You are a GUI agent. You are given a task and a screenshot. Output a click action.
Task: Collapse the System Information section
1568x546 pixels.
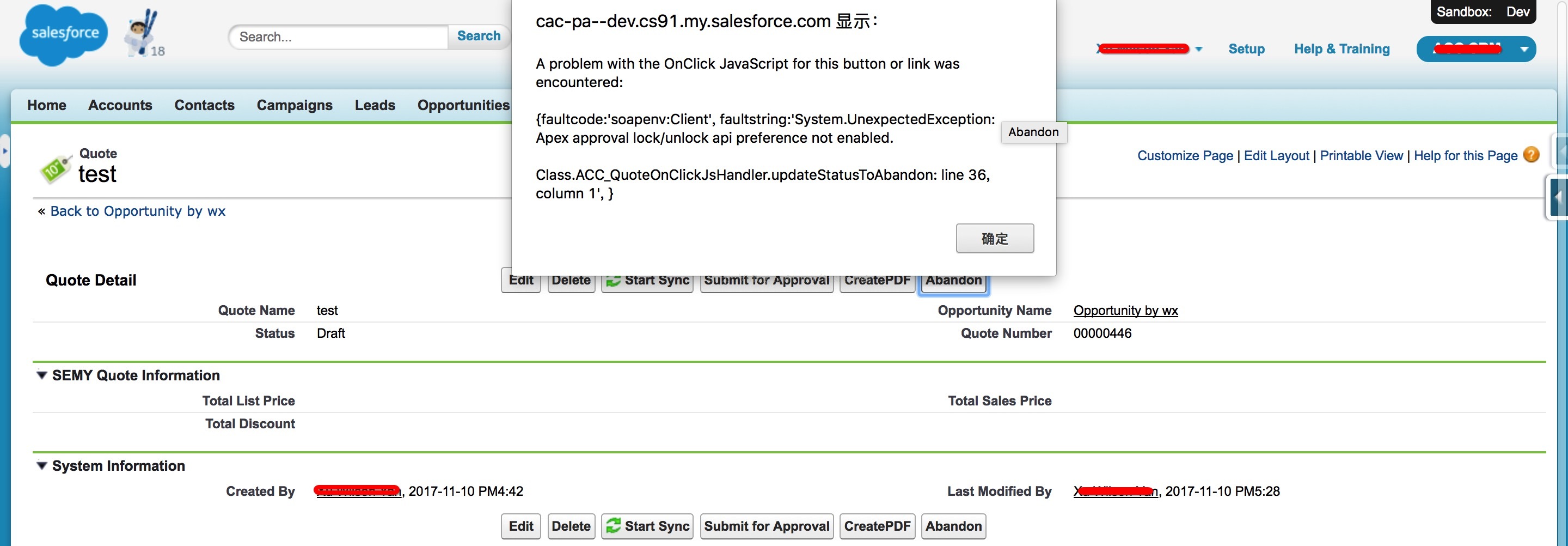tap(42, 465)
